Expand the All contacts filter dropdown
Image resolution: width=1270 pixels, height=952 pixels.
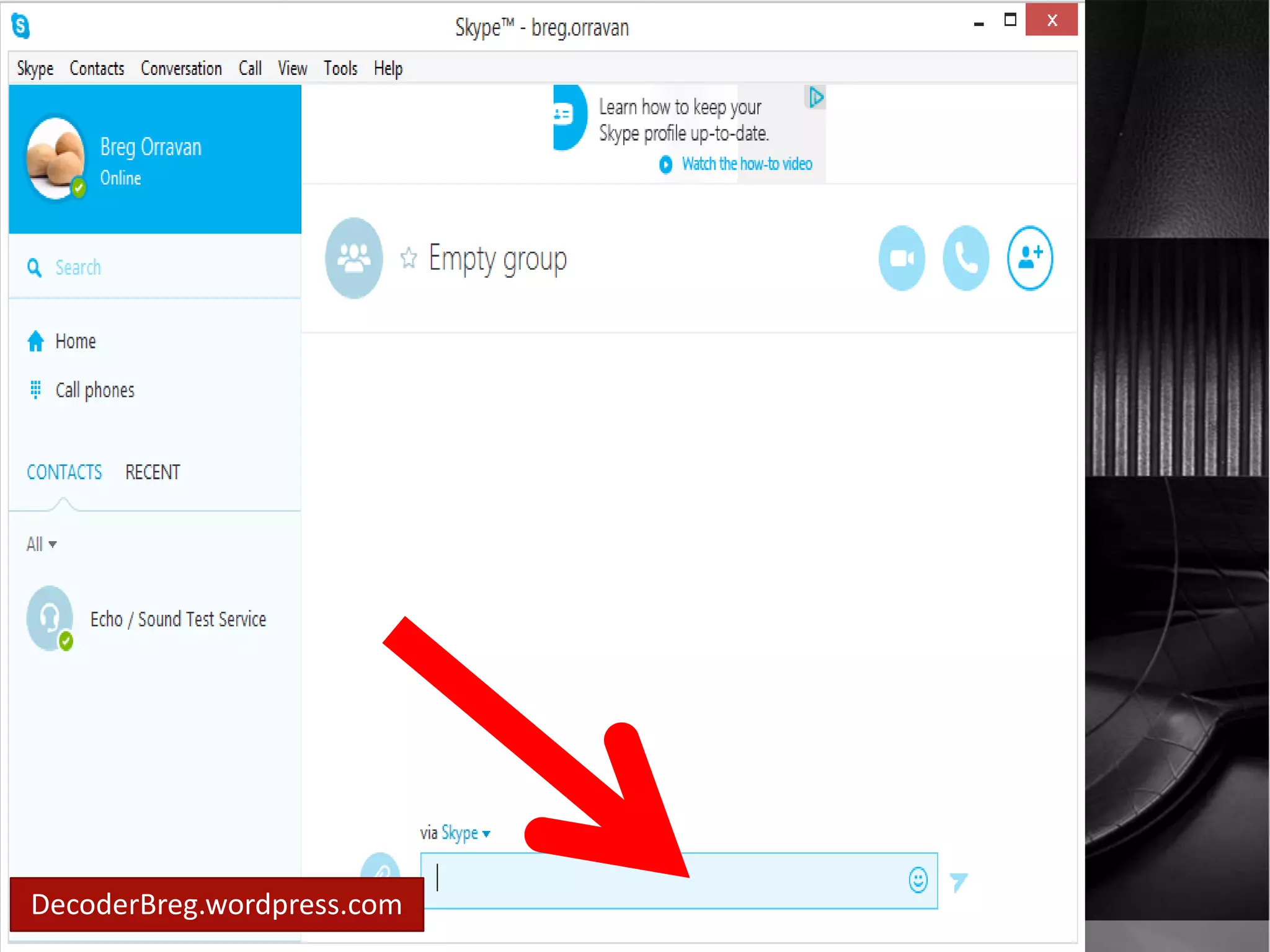41,544
